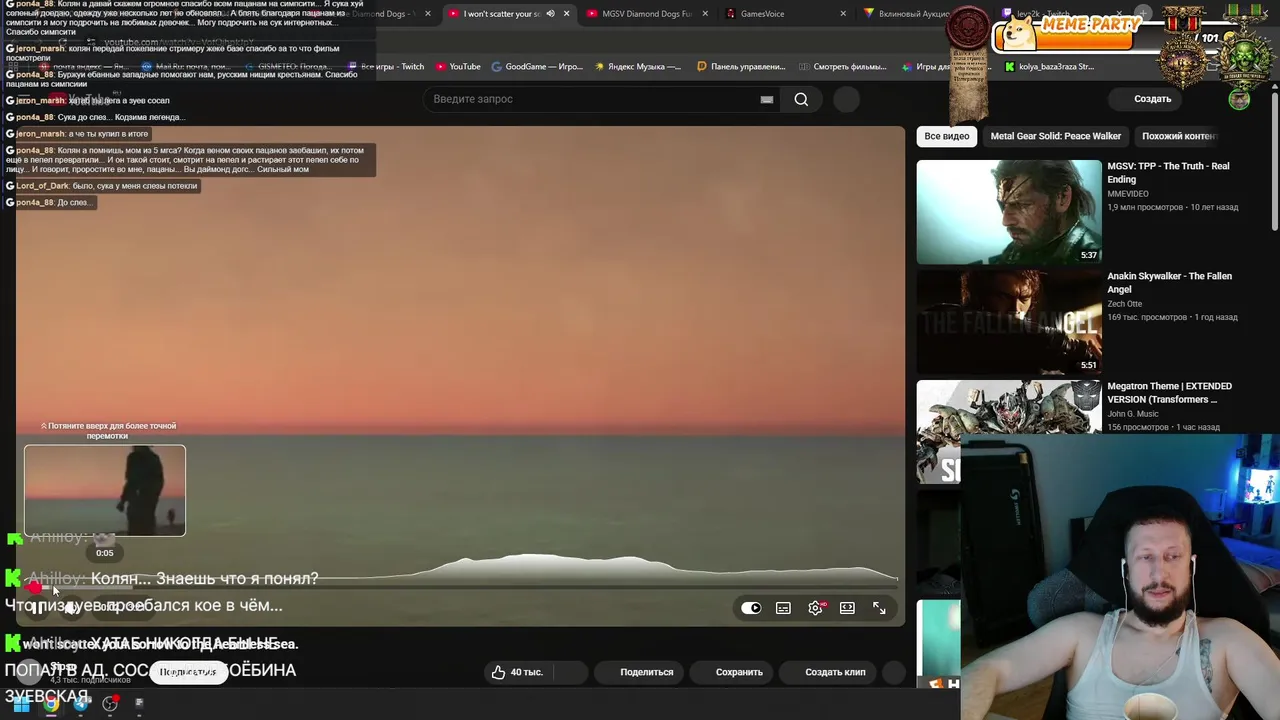Enter fullscreen mode in the video player

879,608
